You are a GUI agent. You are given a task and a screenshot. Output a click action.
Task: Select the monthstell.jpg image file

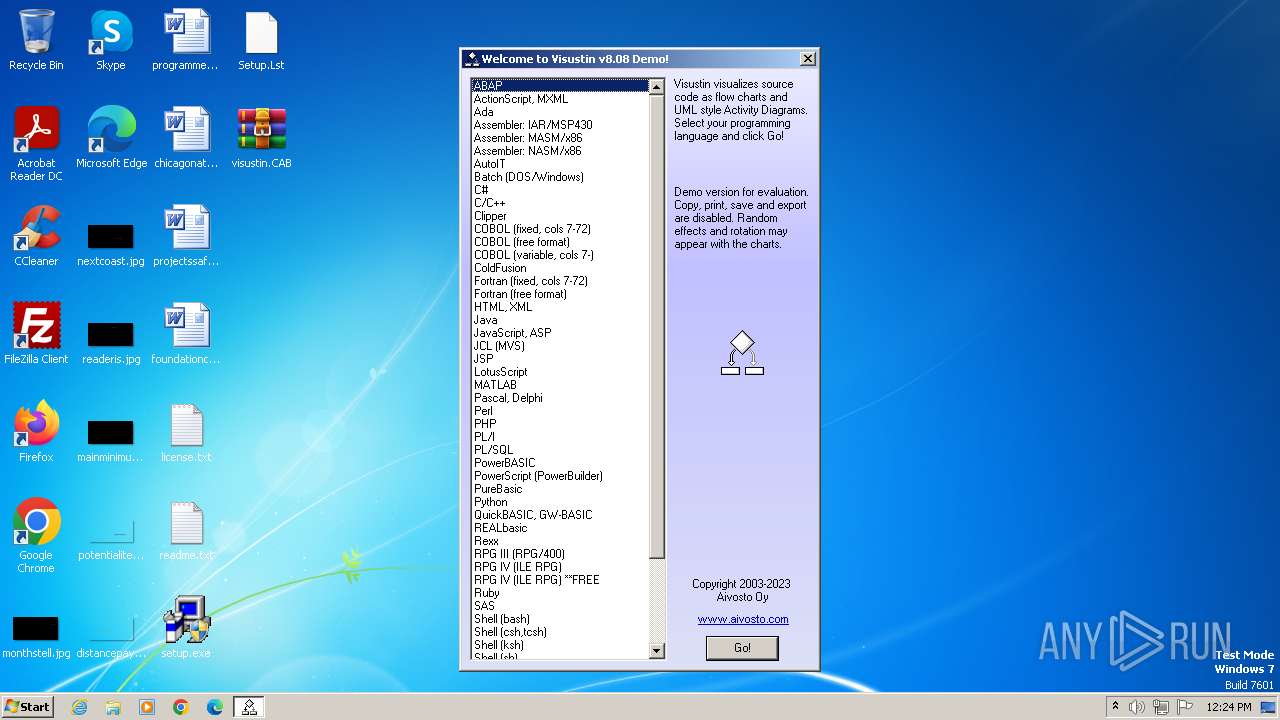(x=36, y=637)
